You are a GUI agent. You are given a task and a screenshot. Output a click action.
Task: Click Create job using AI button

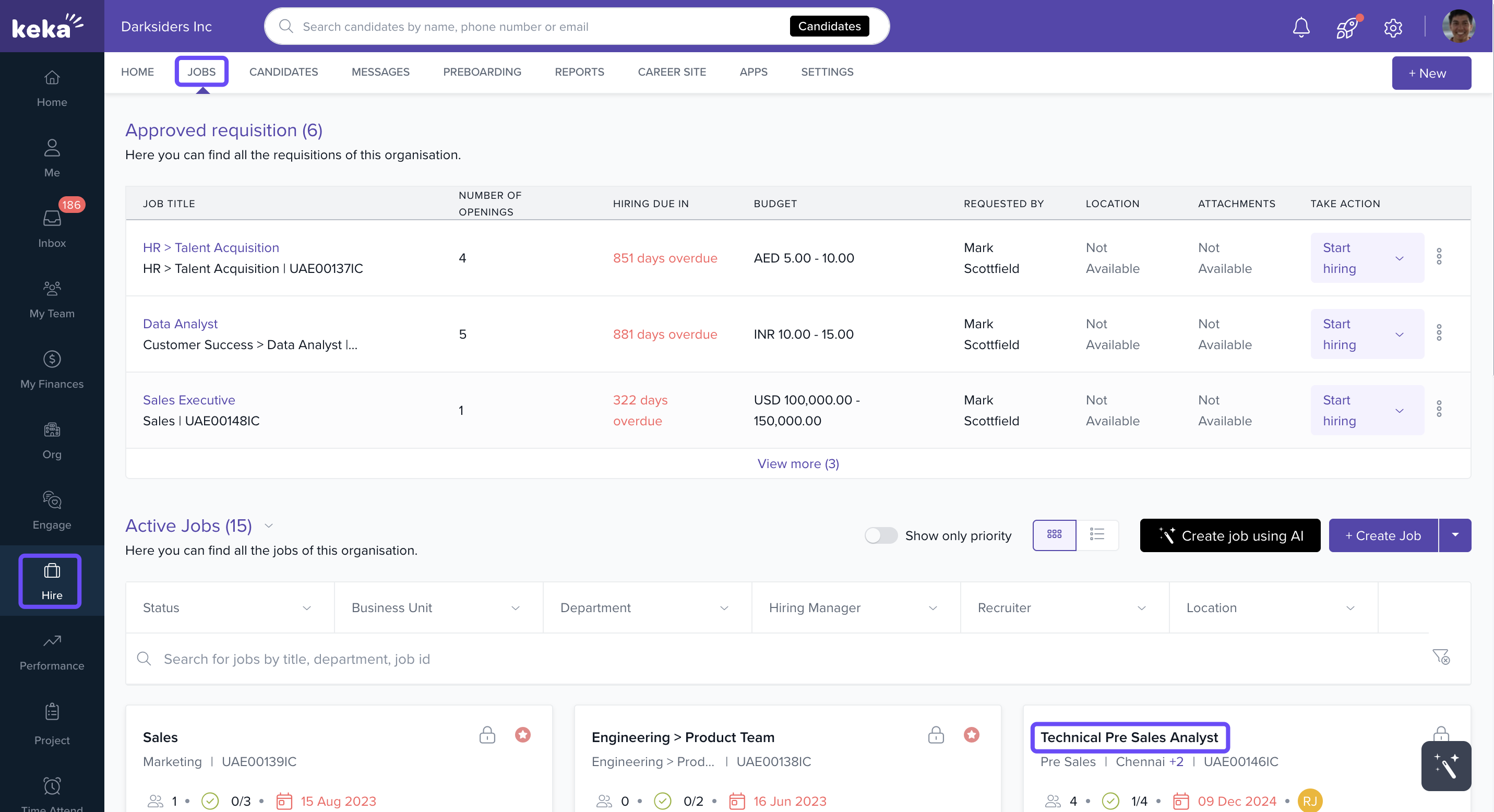click(1229, 535)
